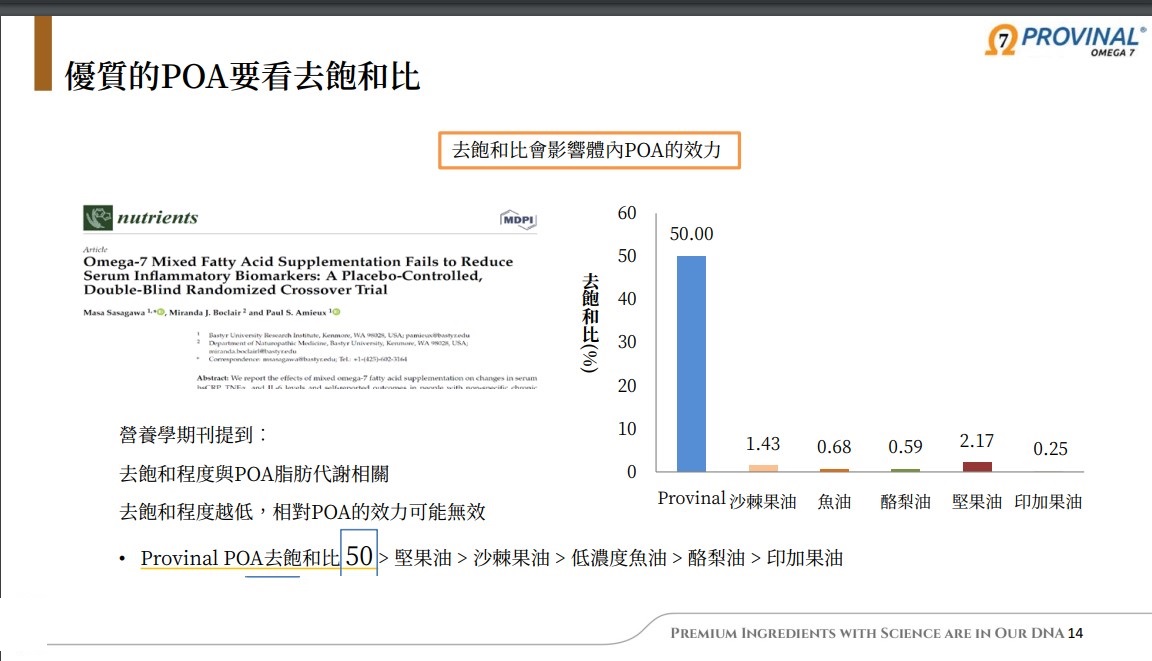Select the 魚油 axis category label
The height and width of the screenshot is (661, 1152).
click(x=834, y=502)
